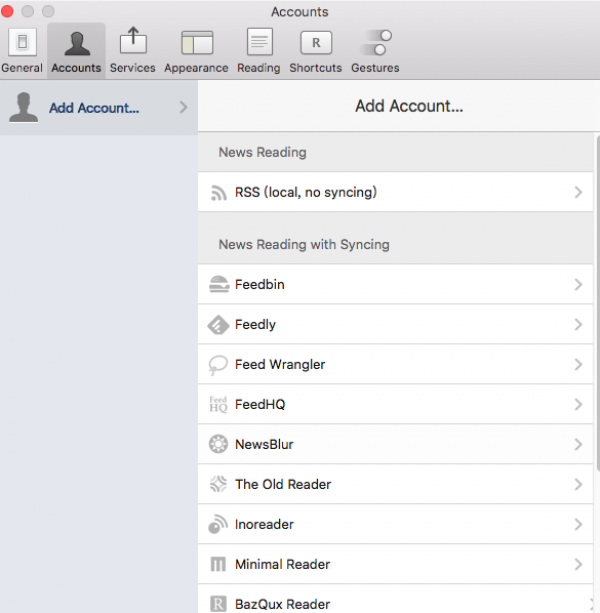Choose the Feedbin account label

pos(260,284)
